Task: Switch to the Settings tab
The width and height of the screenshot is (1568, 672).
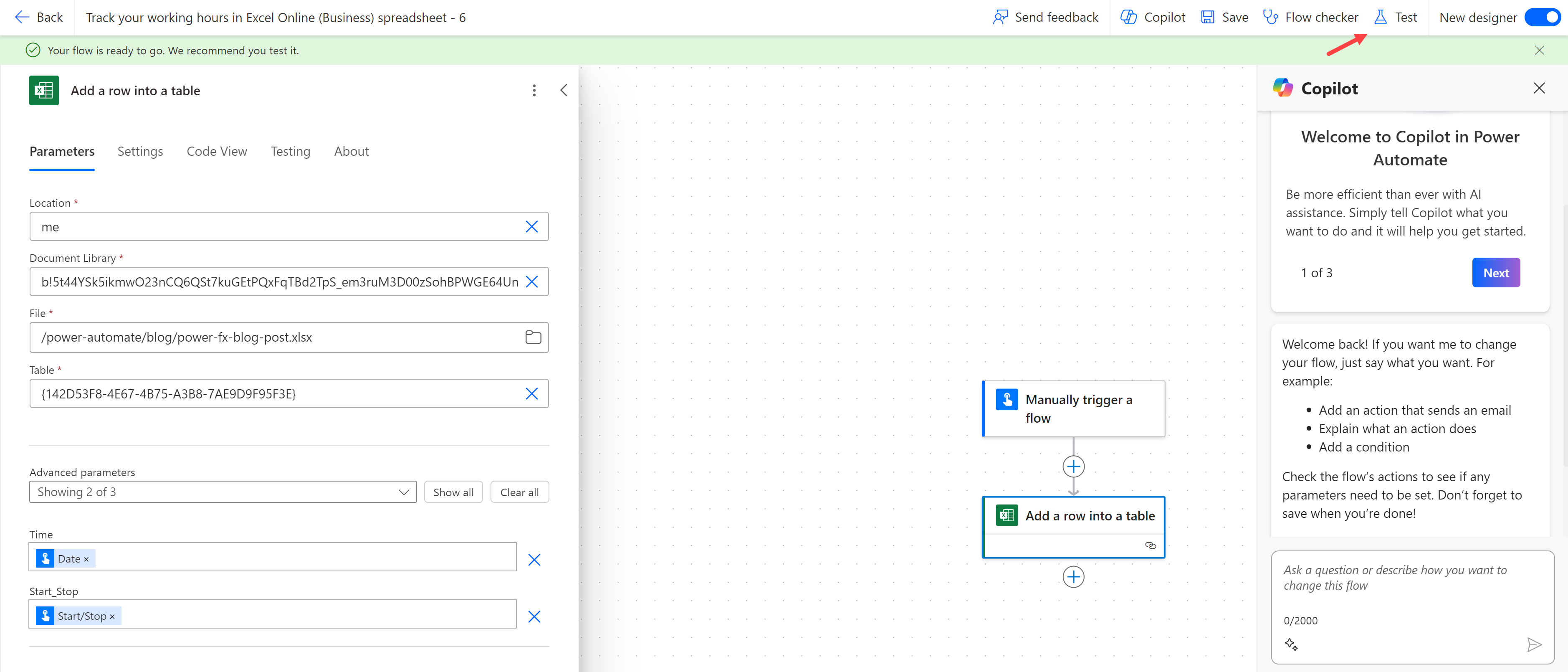Action: pos(140,152)
